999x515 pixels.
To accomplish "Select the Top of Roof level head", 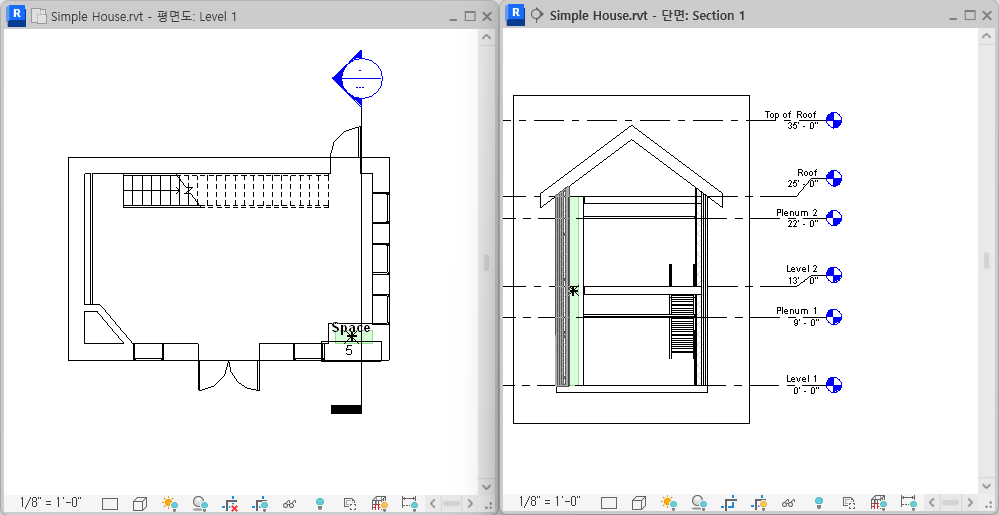I will click(833, 120).
